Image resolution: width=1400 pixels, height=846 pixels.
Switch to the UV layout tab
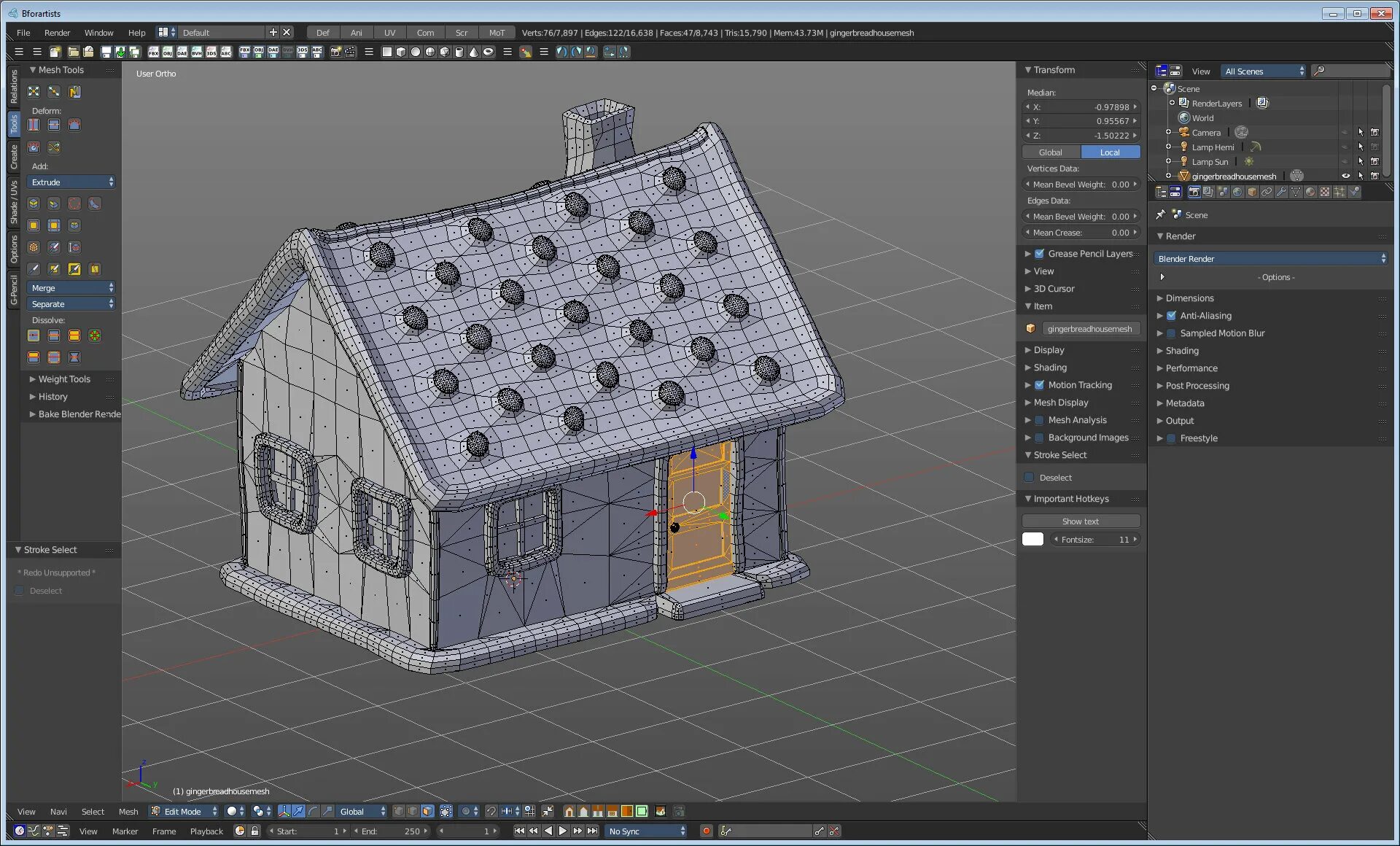point(390,33)
